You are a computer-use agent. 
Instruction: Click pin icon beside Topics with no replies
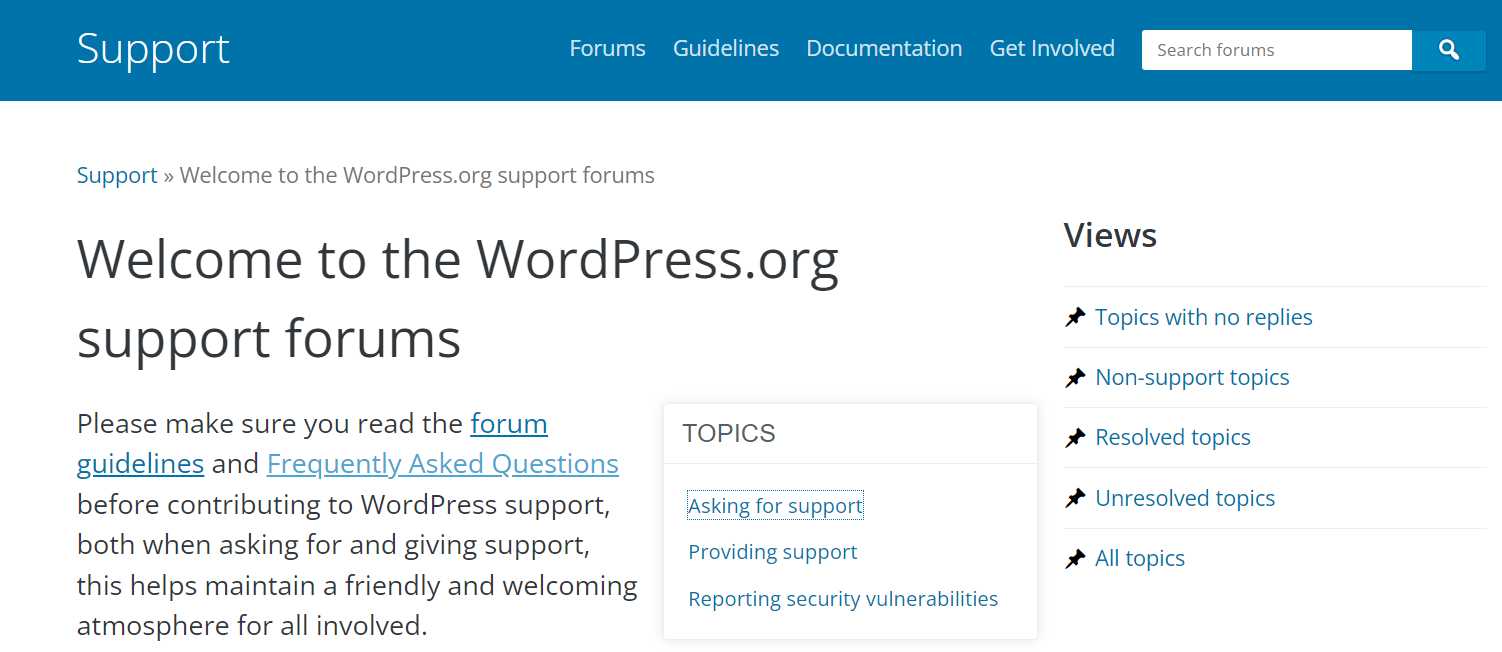[1075, 318]
